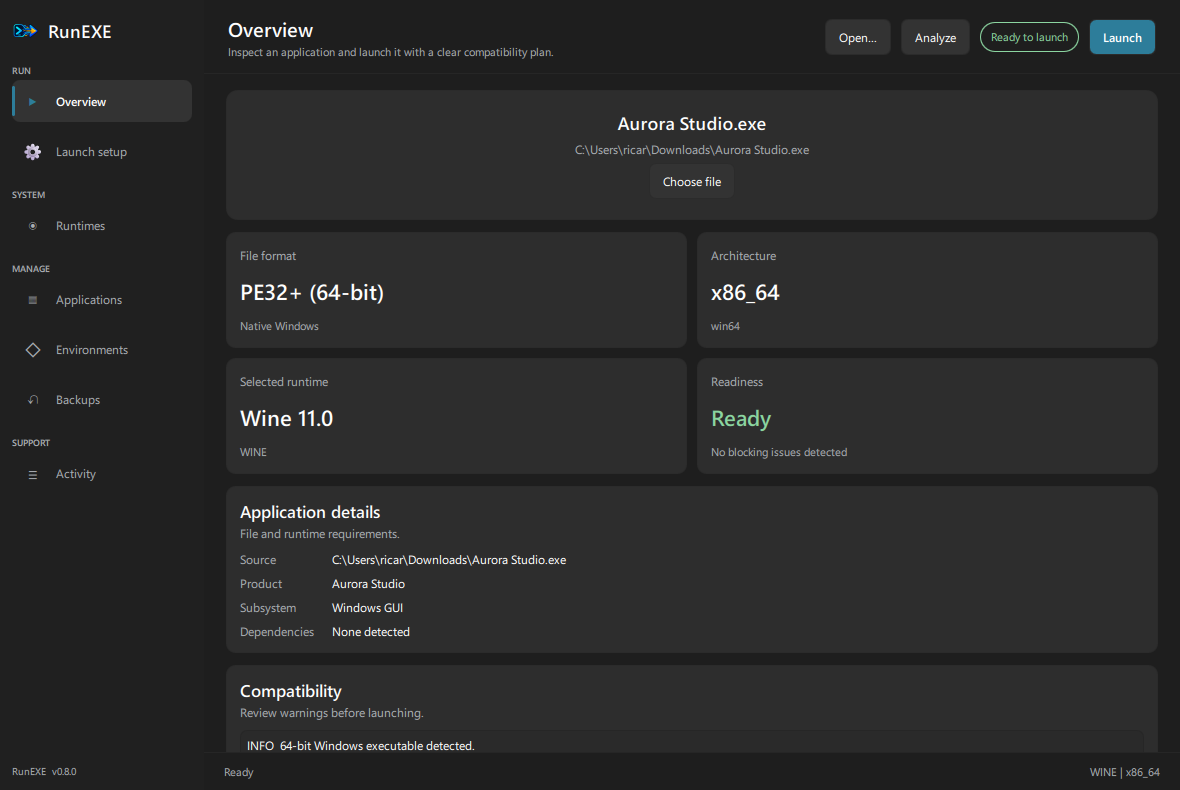Click No blocking issues detected text
The image size is (1180, 790).
(x=779, y=452)
